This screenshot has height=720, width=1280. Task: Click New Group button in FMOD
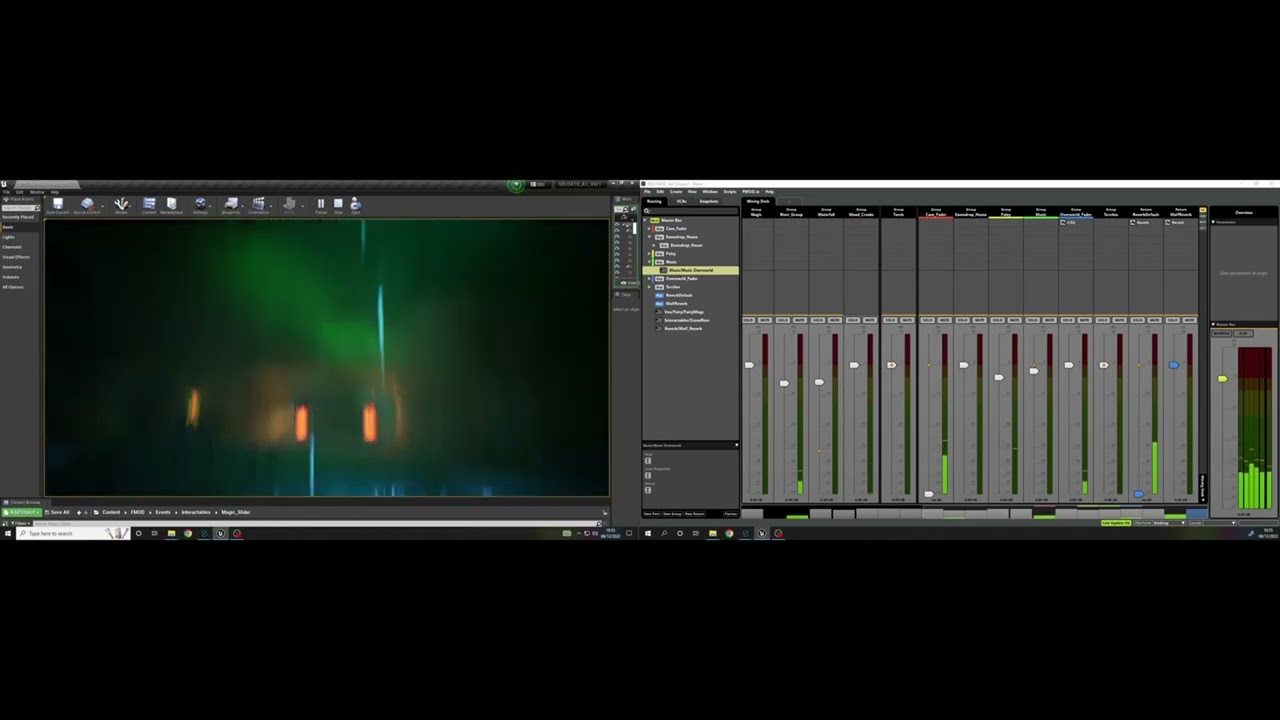coord(672,514)
